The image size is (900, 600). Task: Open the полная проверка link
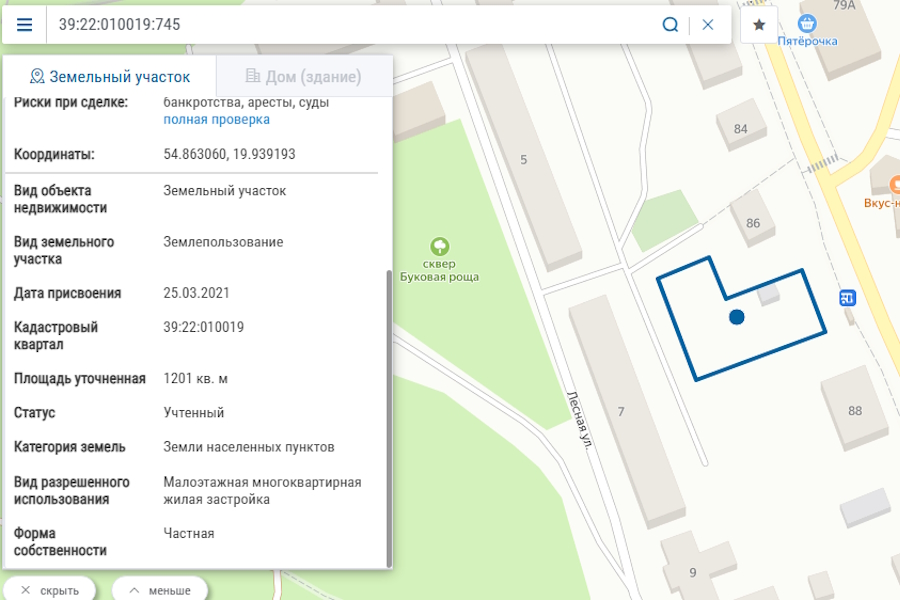(216, 119)
